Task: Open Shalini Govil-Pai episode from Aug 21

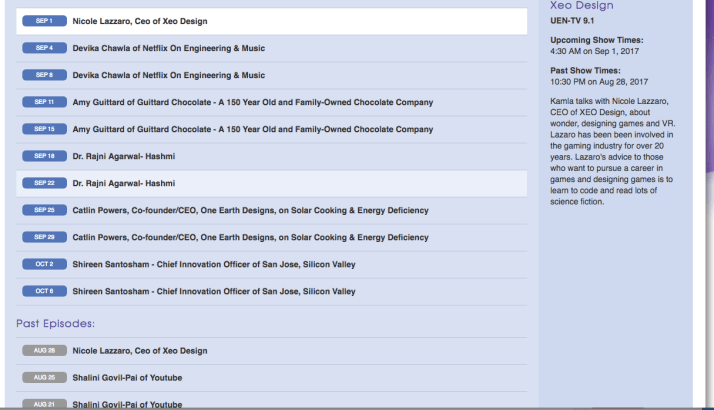Action: 127,404
